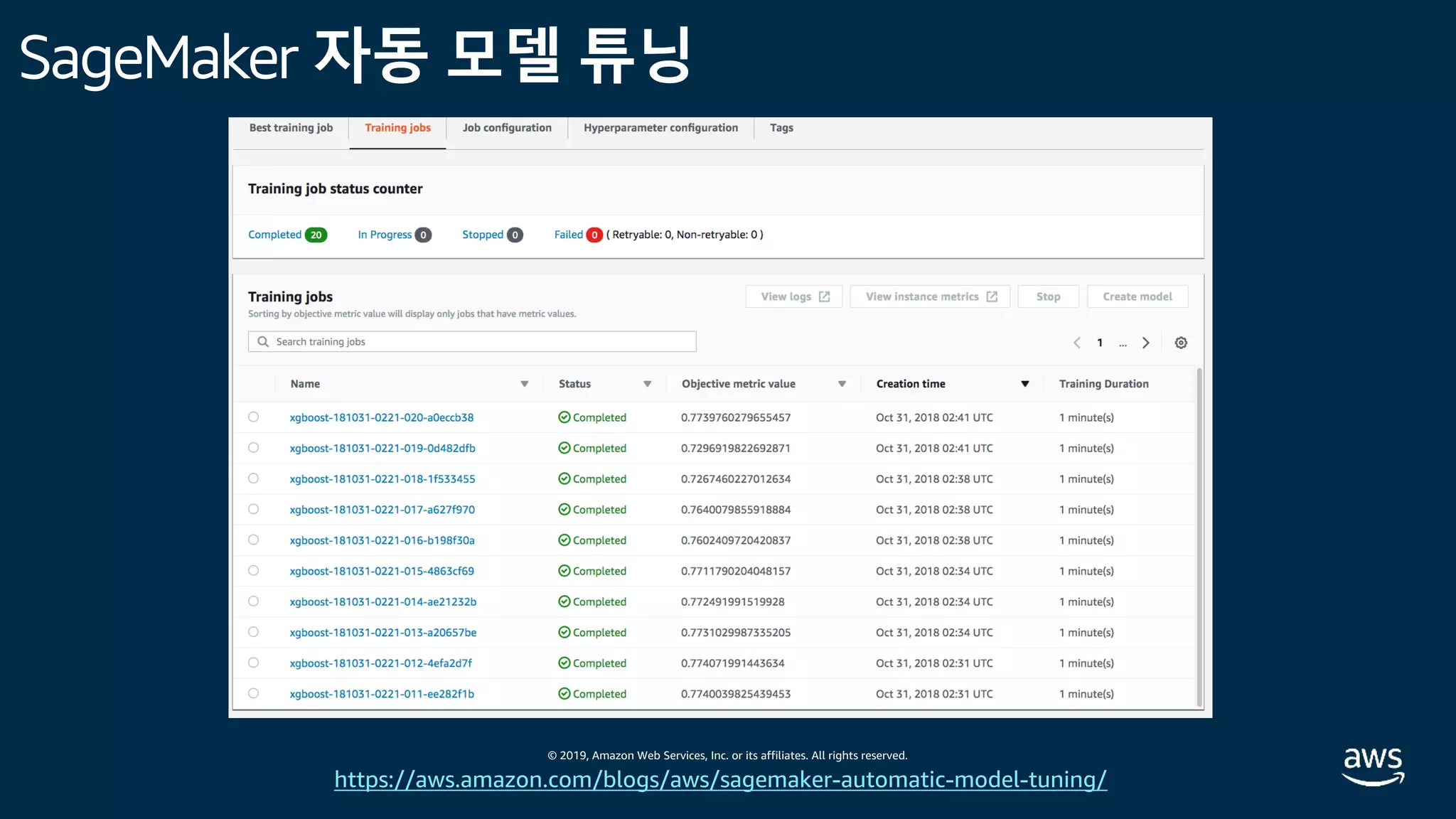Image resolution: width=1456 pixels, height=819 pixels.
Task: Switch to Training jobs tab
Action: pyautogui.click(x=397, y=128)
